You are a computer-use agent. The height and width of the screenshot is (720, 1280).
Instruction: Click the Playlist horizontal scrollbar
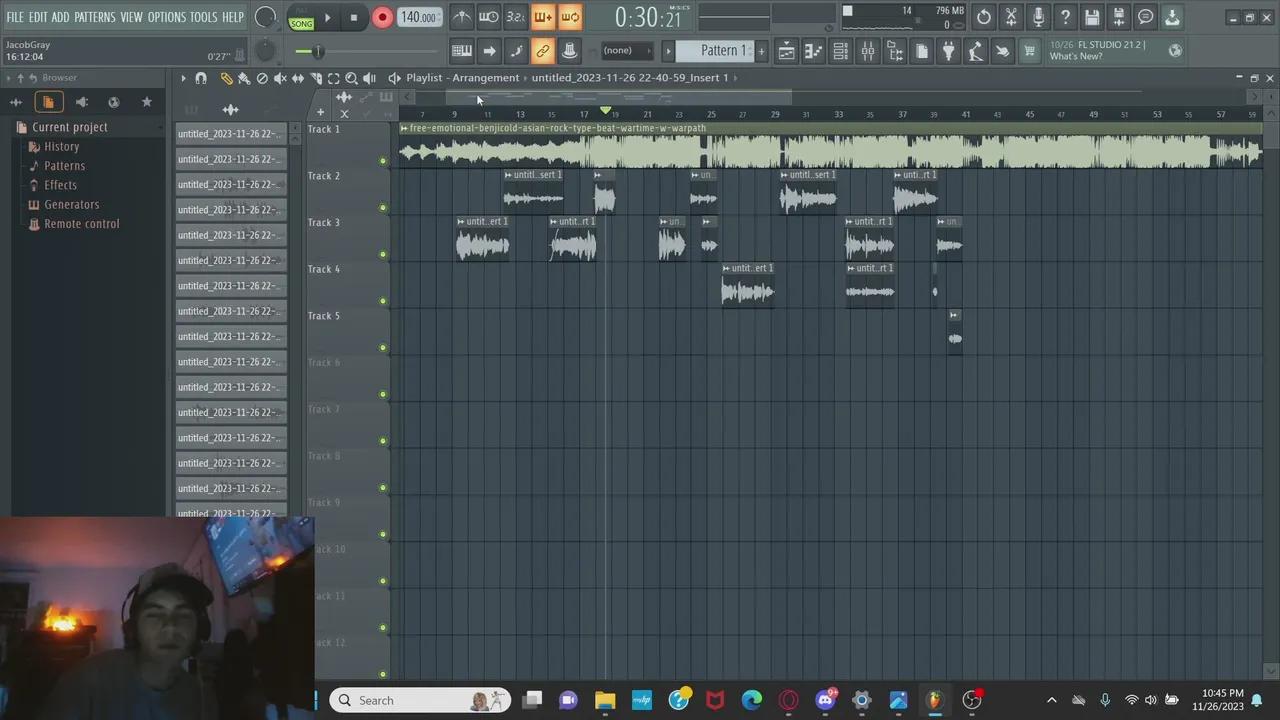click(x=620, y=96)
